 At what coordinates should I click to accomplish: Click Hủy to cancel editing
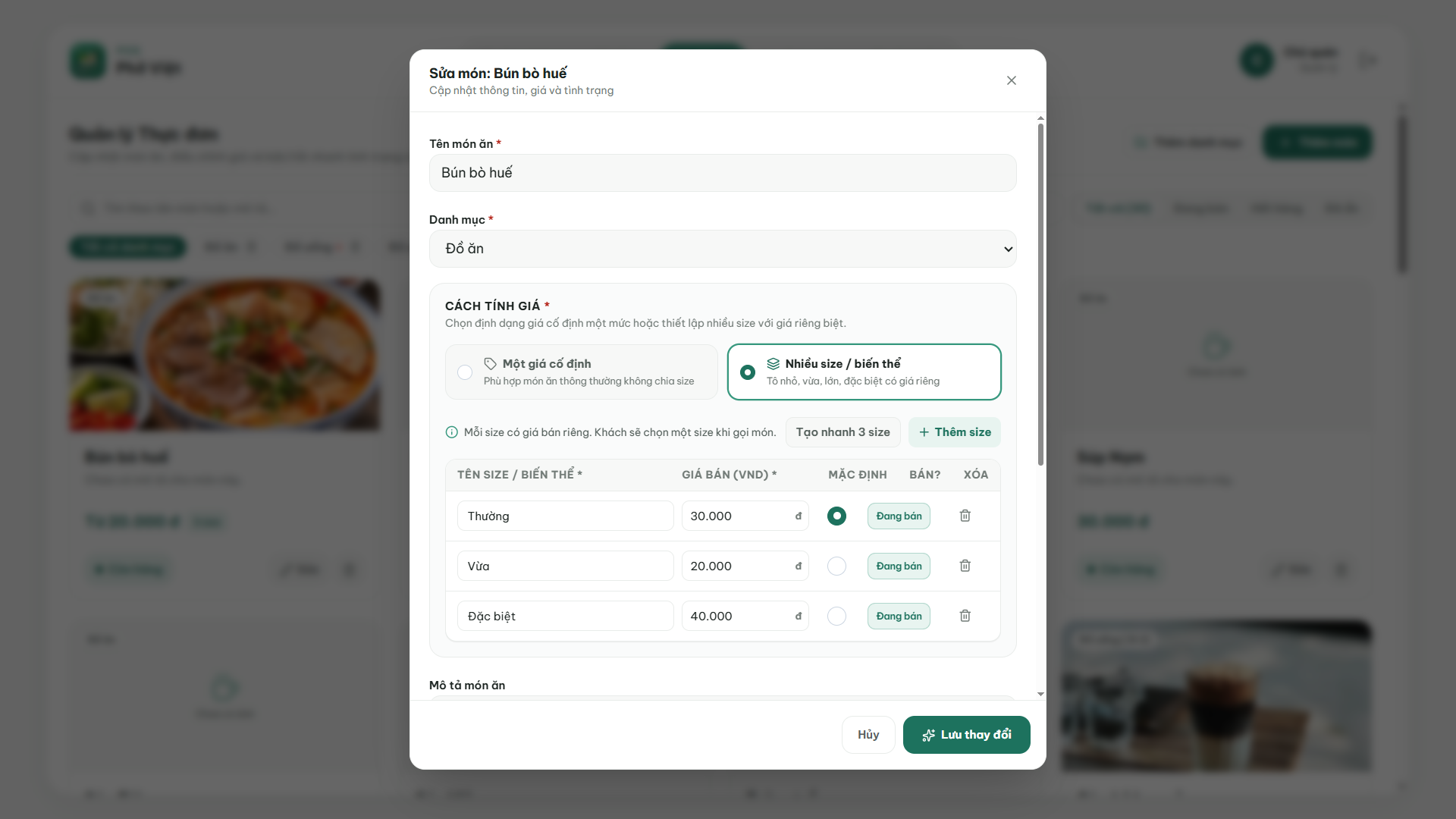point(868,735)
